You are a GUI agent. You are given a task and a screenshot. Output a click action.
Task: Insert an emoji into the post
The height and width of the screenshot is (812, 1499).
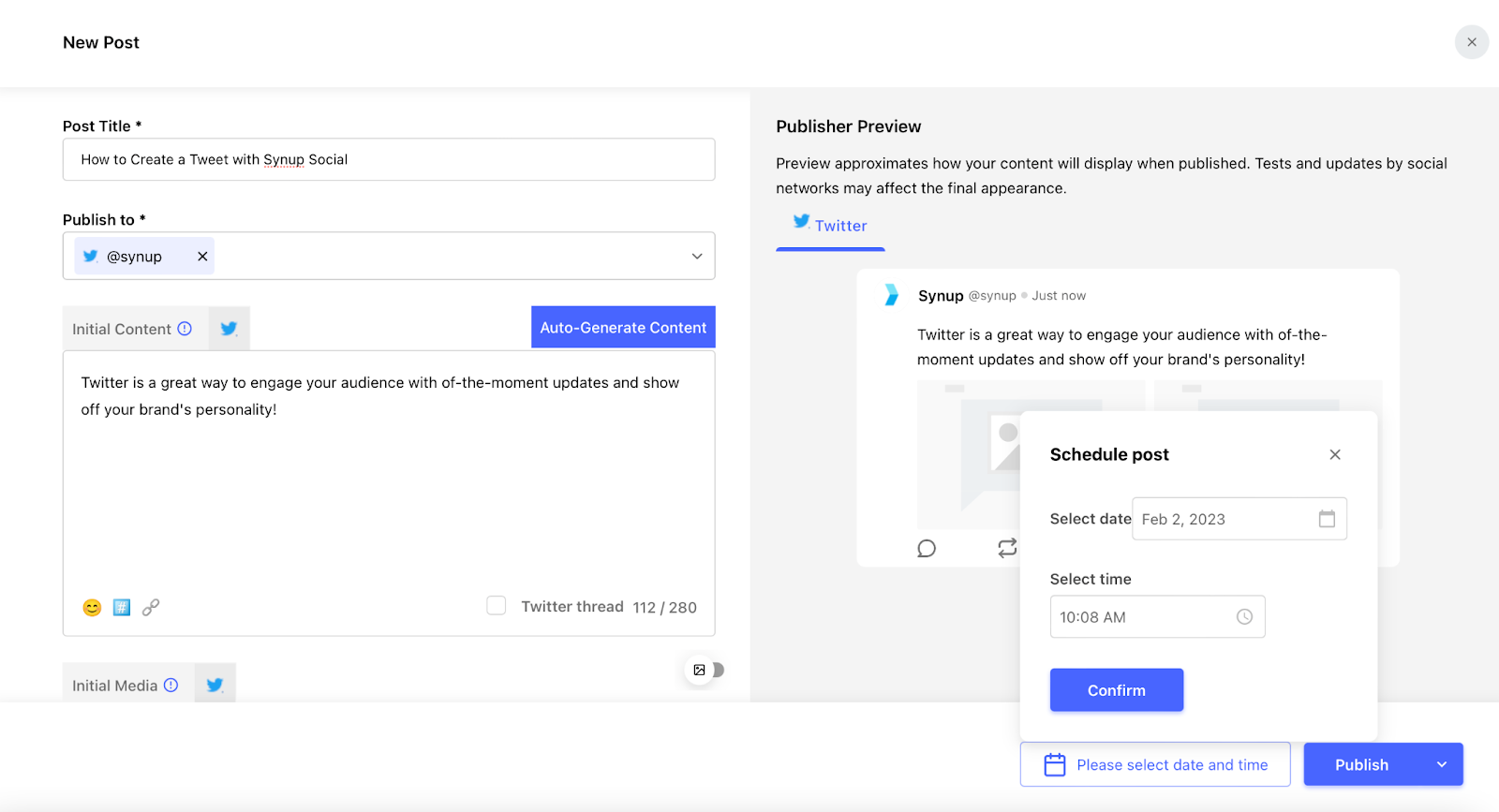point(92,608)
